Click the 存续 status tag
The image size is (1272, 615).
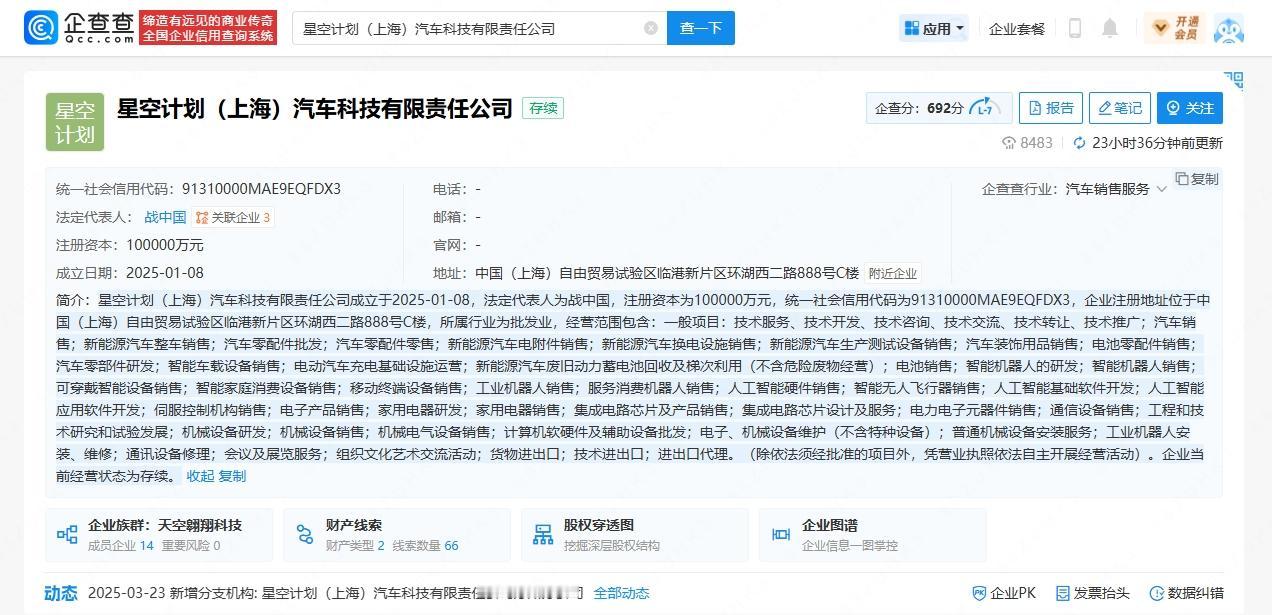(543, 108)
